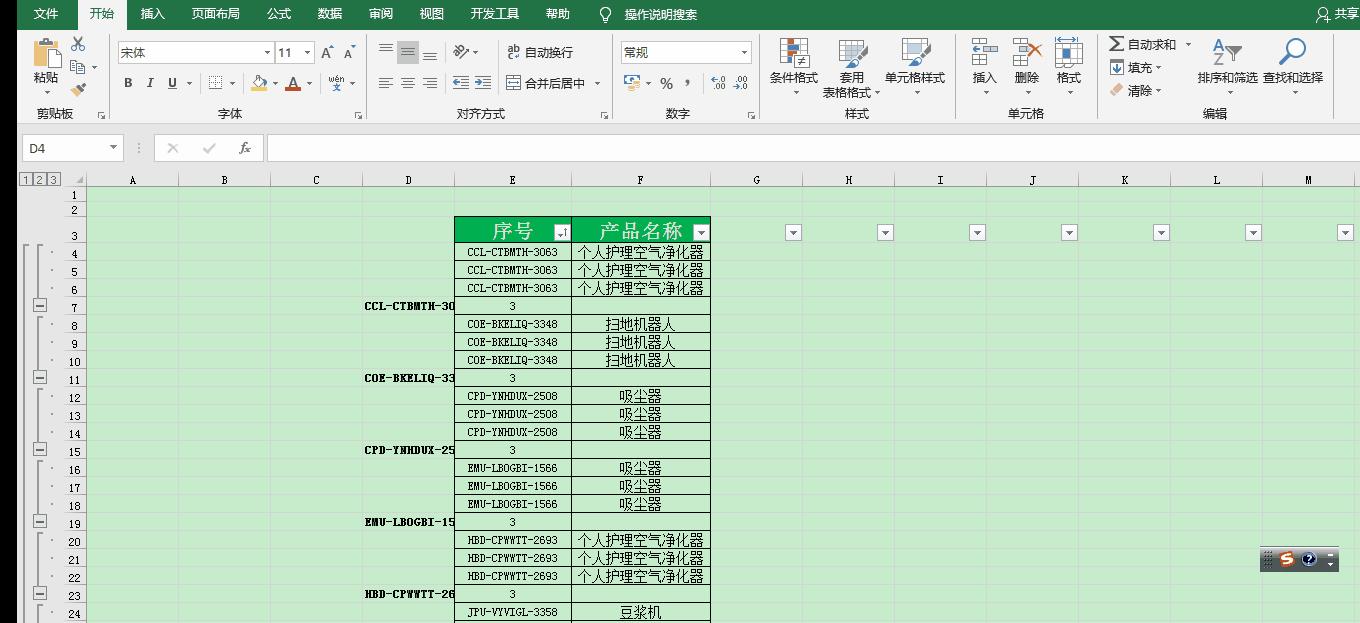The image size is (1360, 623).
Task: Switch to the 页面布局 (Page Layout) tab
Action: coord(216,14)
